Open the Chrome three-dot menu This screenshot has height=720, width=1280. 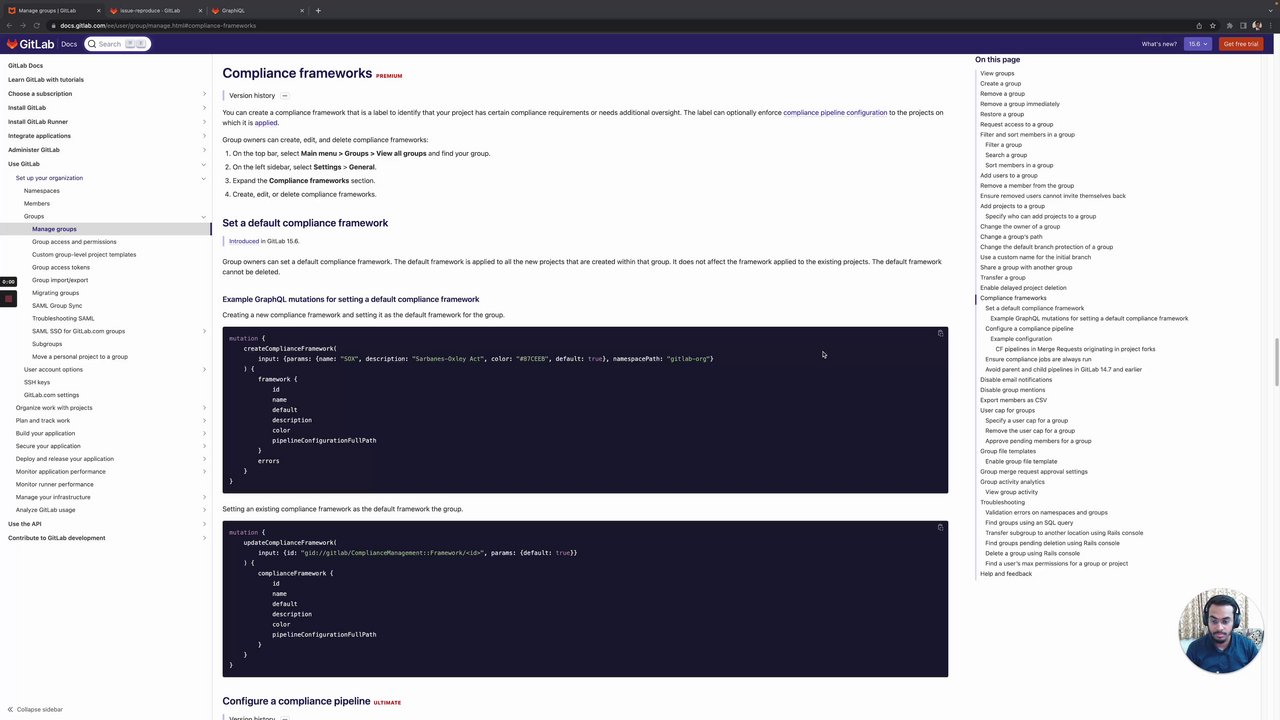click(x=1271, y=25)
